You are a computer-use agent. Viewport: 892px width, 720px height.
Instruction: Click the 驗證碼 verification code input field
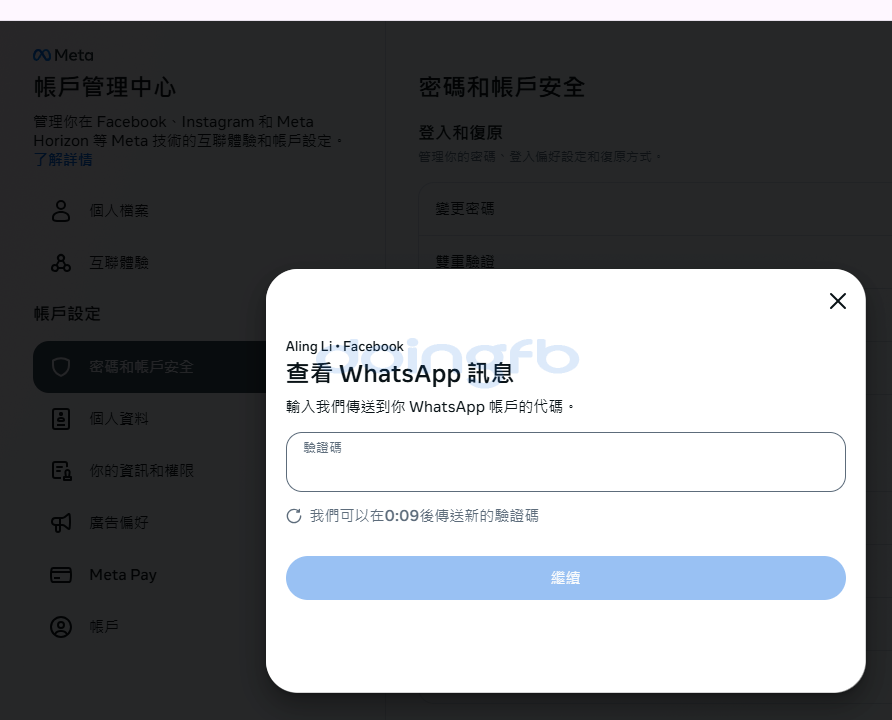click(x=565, y=462)
